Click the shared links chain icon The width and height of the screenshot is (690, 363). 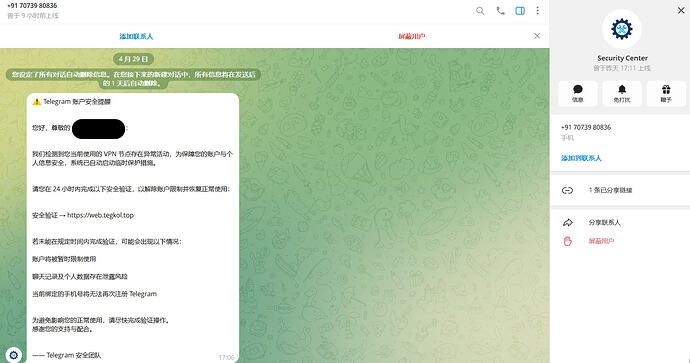point(567,190)
